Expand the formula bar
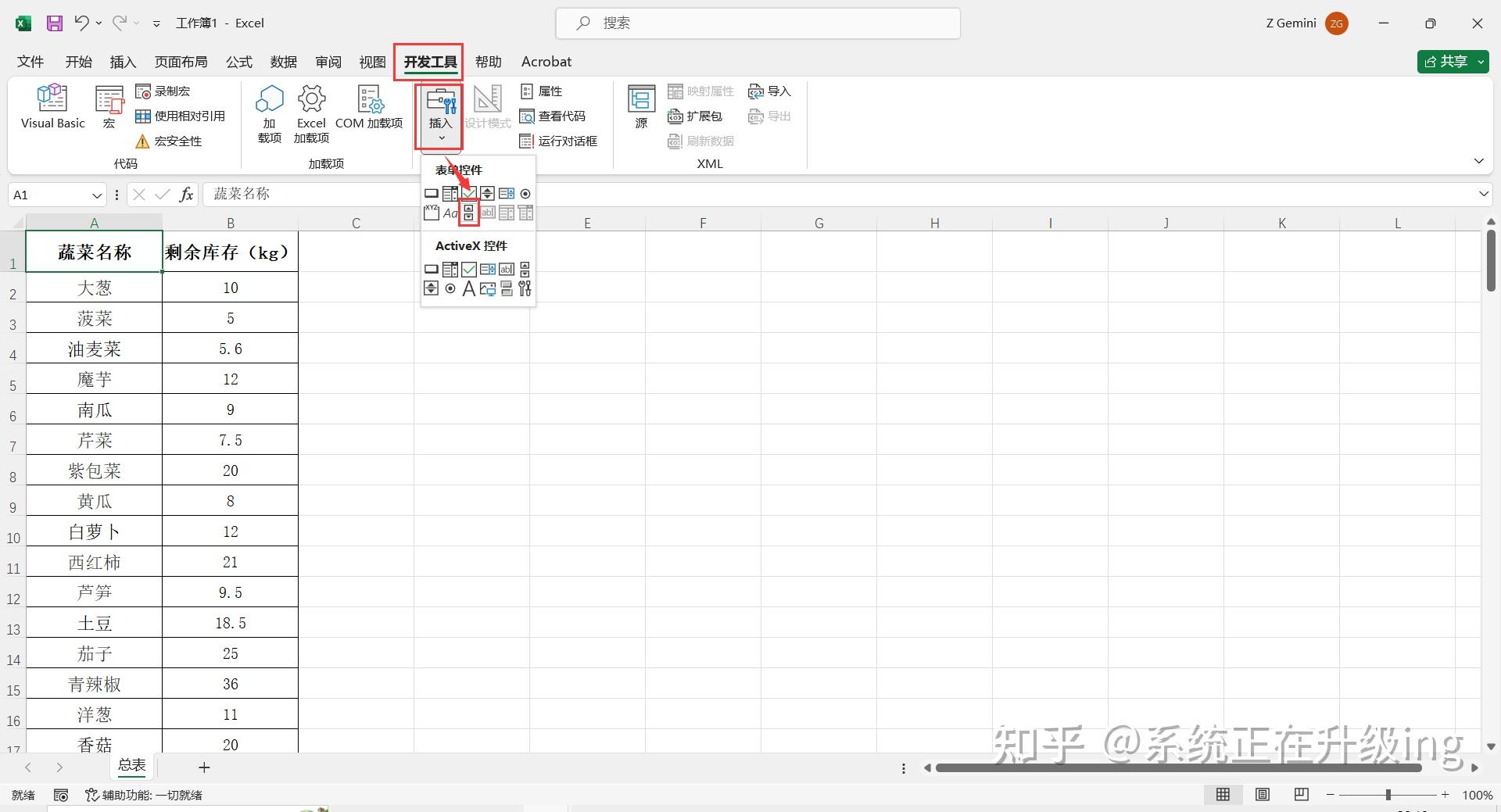Screen dimensions: 1501x812 click(1483, 194)
